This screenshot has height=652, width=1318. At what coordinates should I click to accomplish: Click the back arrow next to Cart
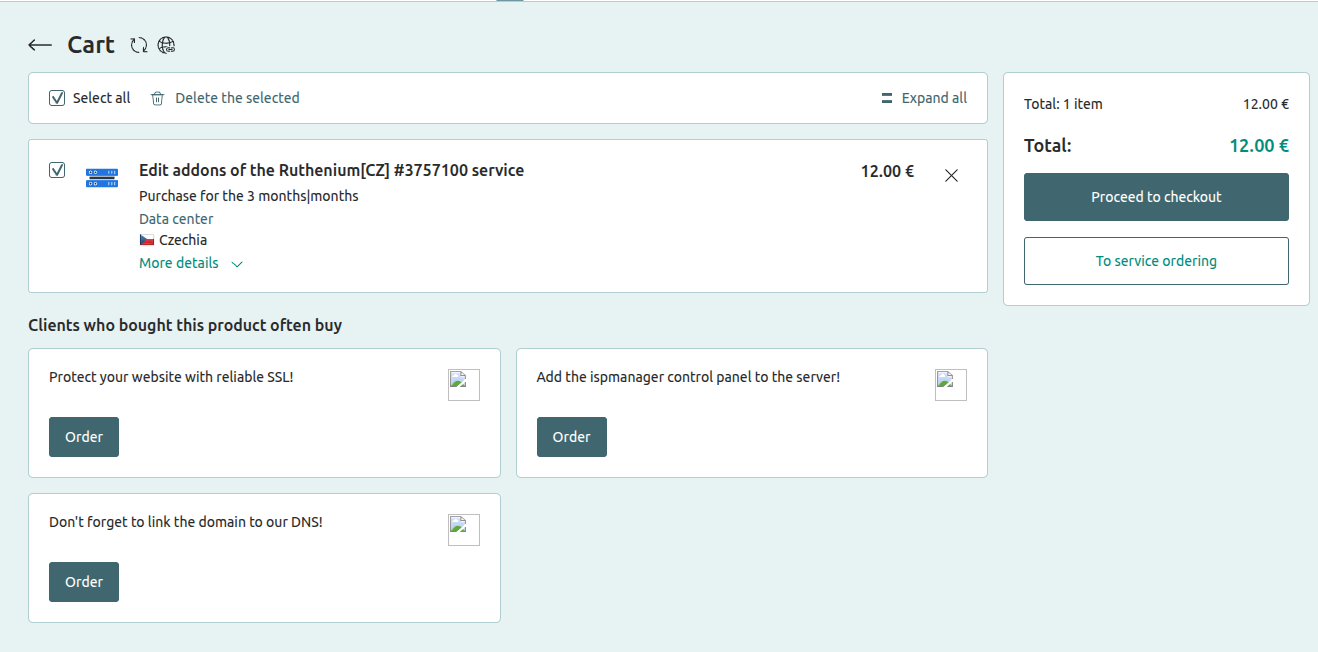coord(40,45)
